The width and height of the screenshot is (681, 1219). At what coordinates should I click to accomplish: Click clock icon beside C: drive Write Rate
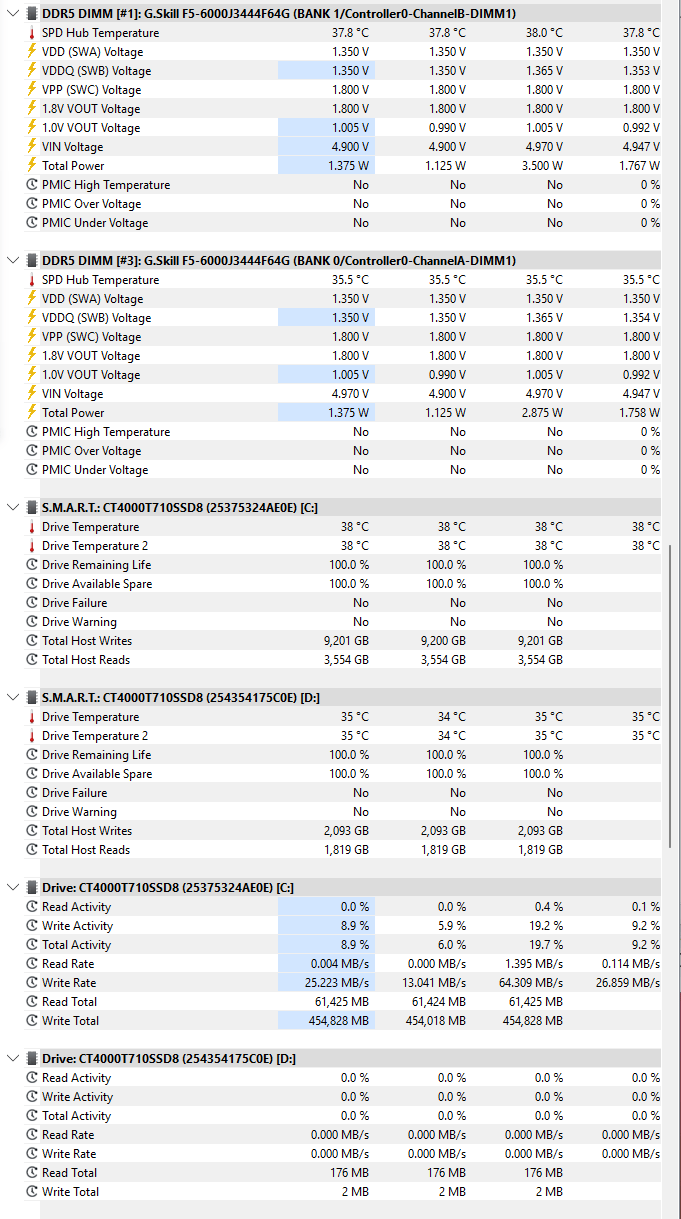coord(32,983)
